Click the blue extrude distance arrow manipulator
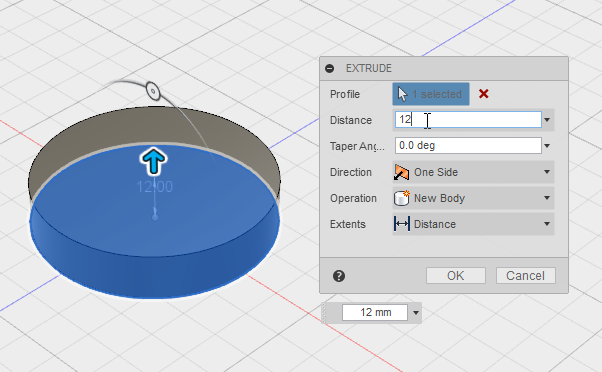This screenshot has width=602, height=372. (x=153, y=162)
